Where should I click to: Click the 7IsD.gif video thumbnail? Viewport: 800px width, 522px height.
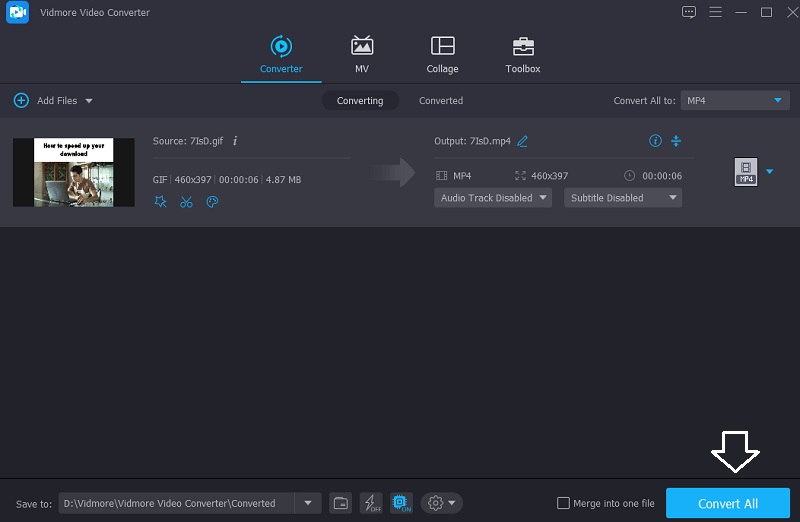(x=73, y=172)
